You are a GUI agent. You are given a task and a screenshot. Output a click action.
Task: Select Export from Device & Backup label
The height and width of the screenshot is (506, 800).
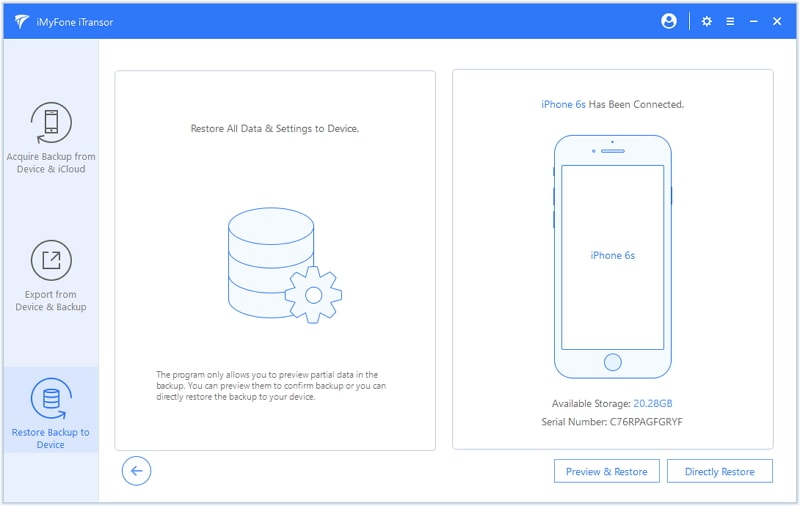[x=51, y=300]
